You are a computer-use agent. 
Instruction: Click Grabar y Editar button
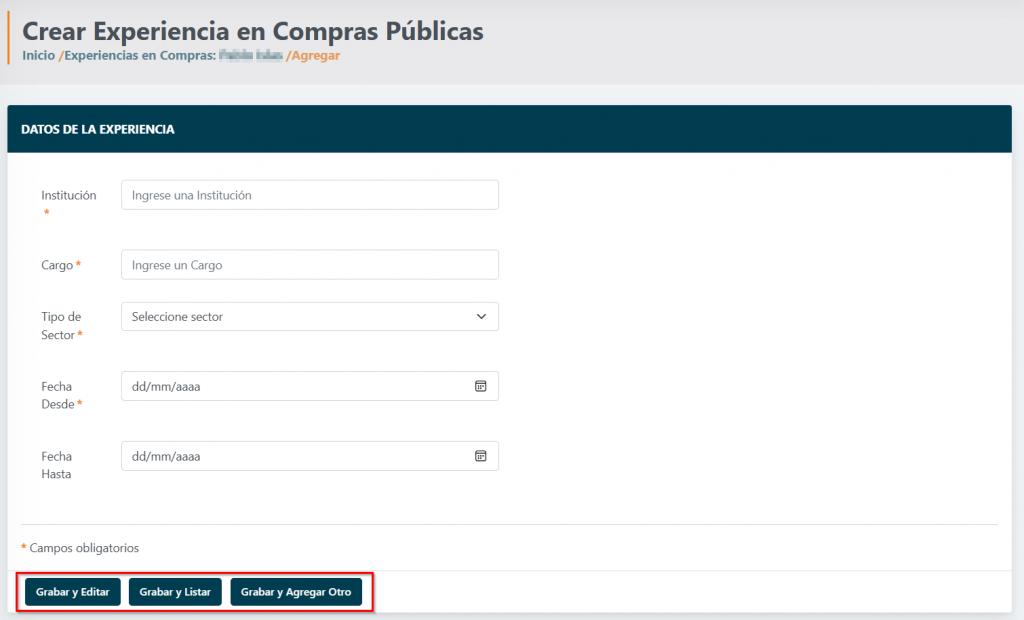[x=72, y=592]
